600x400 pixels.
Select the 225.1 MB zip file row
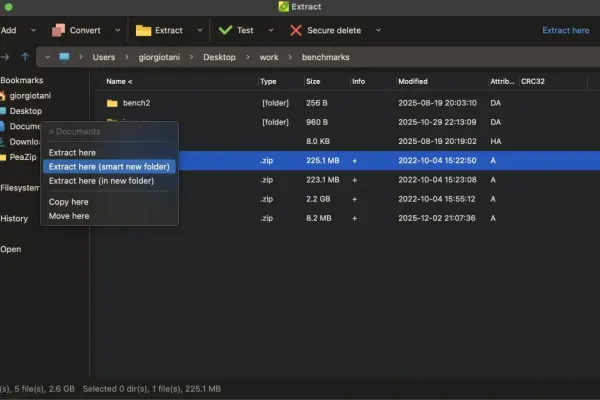coord(388,160)
